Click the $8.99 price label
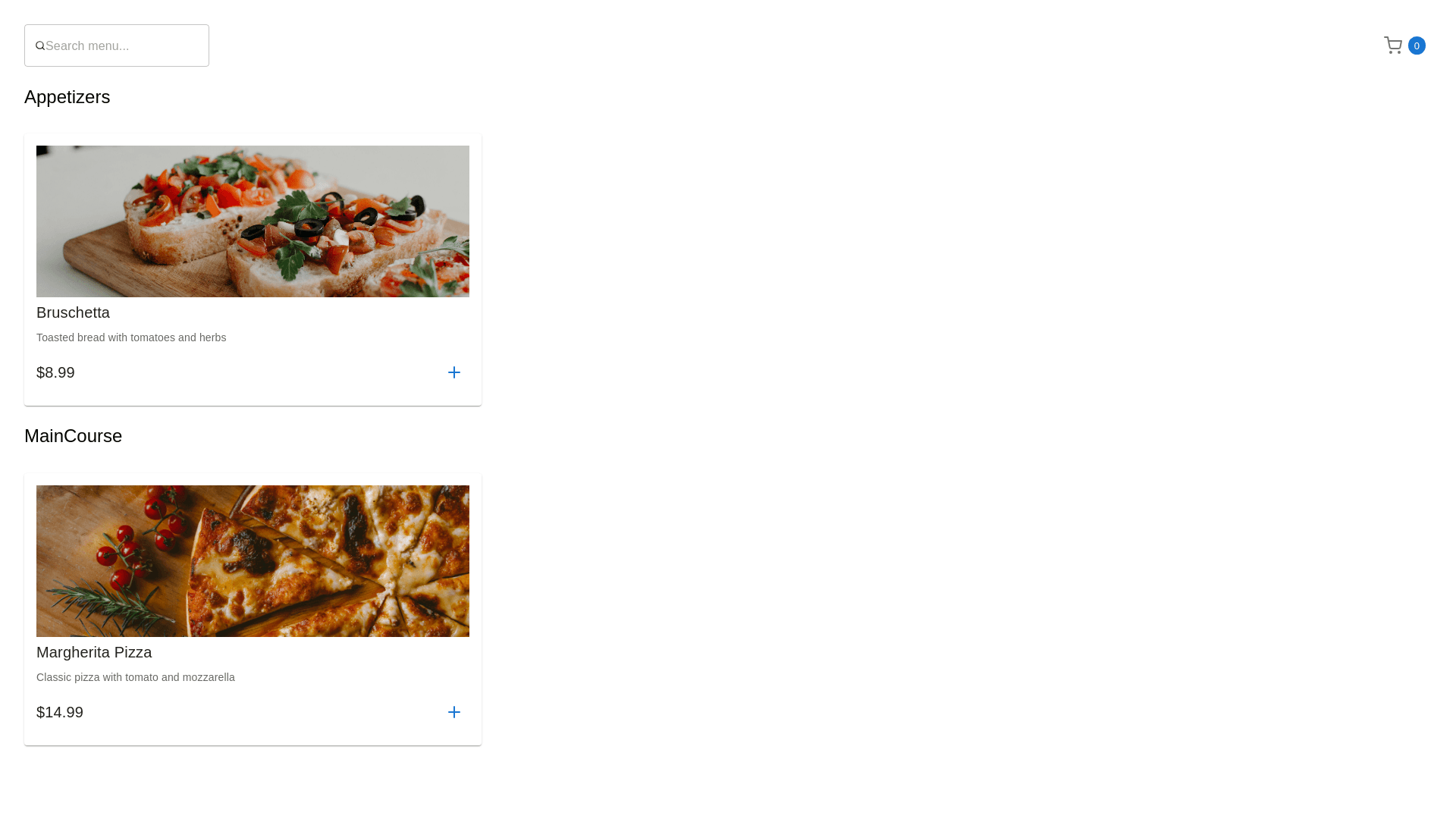This screenshot has width=1456, height=819. [x=55, y=372]
